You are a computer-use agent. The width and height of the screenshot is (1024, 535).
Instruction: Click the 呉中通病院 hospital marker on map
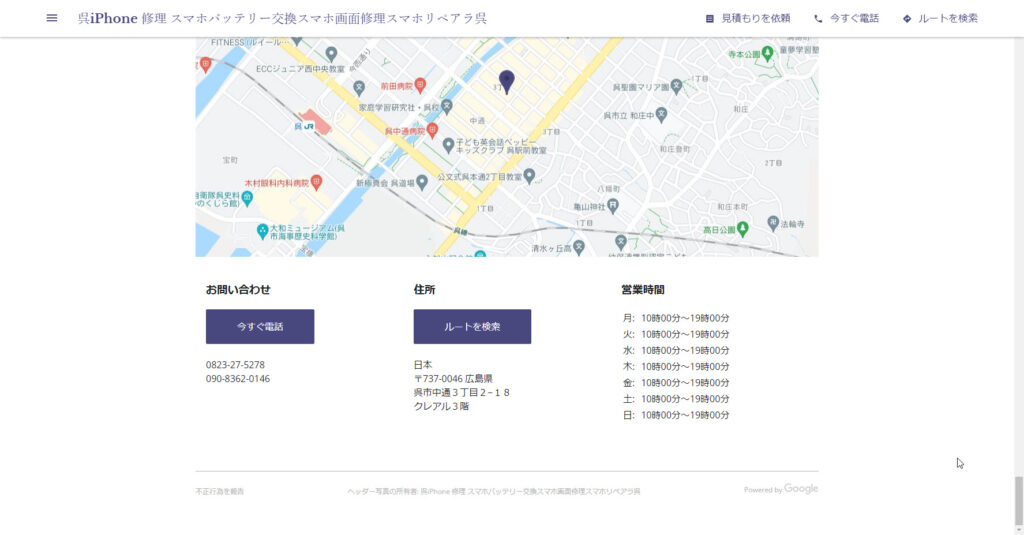tap(432, 131)
